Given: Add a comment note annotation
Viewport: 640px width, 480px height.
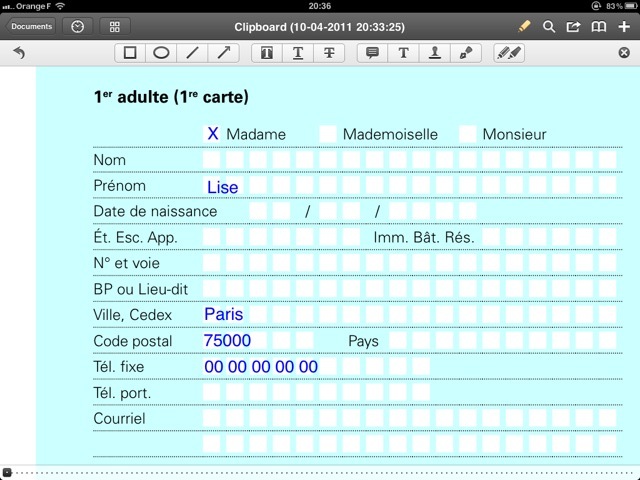Looking at the screenshot, I should pos(373,53).
